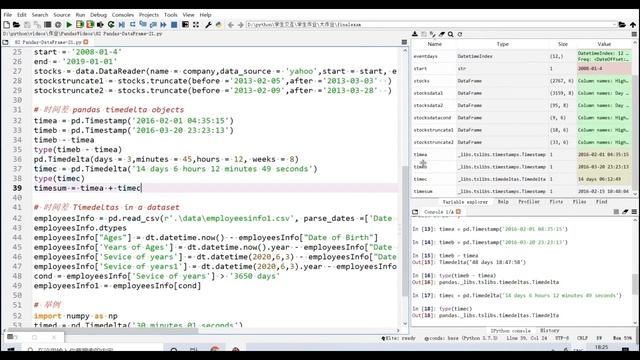The width and height of the screenshot is (640, 360).
Task: Open PYTHONPATH manager icon
Action: [x=219, y=25]
